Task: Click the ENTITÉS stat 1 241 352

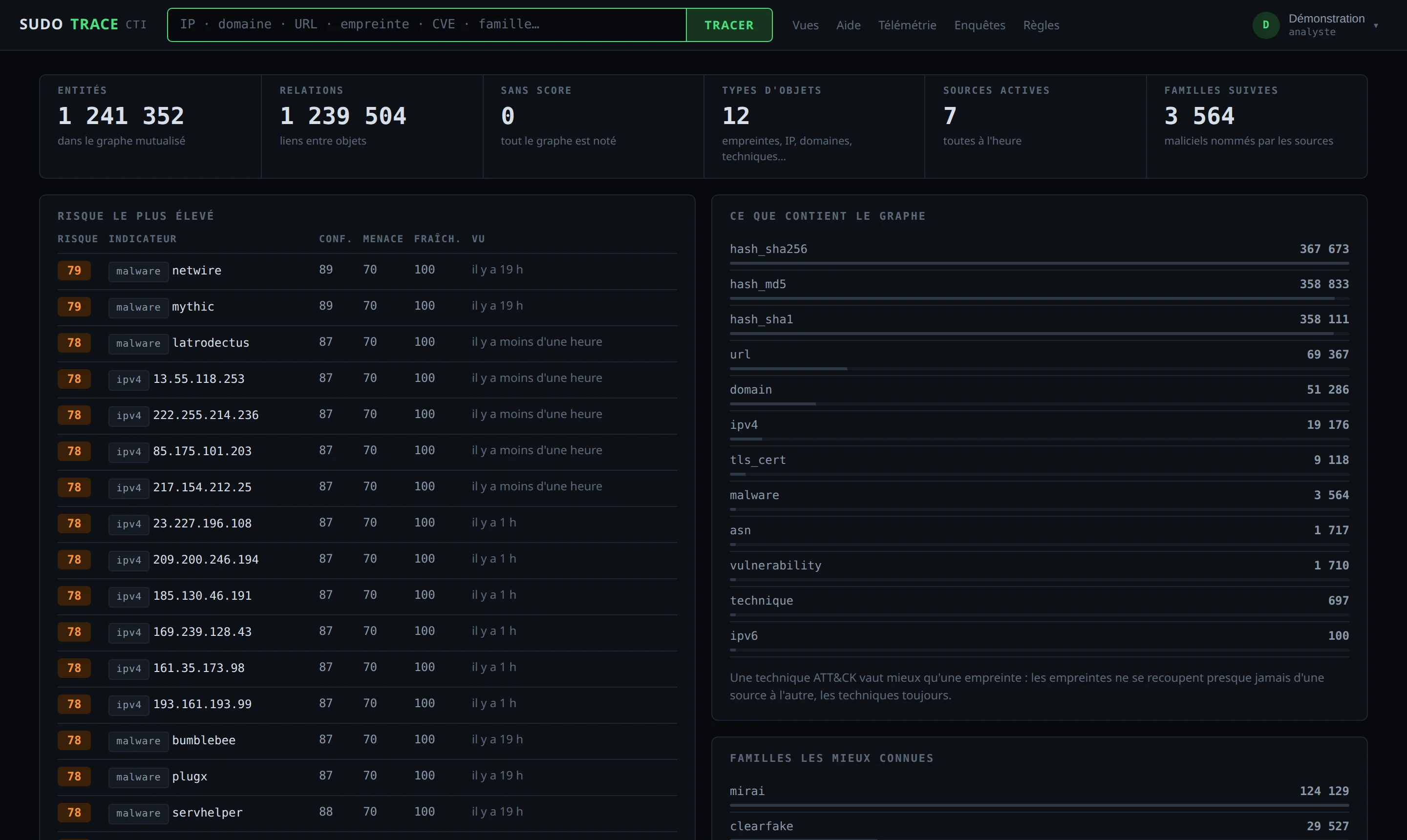Action: pyautogui.click(x=121, y=116)
